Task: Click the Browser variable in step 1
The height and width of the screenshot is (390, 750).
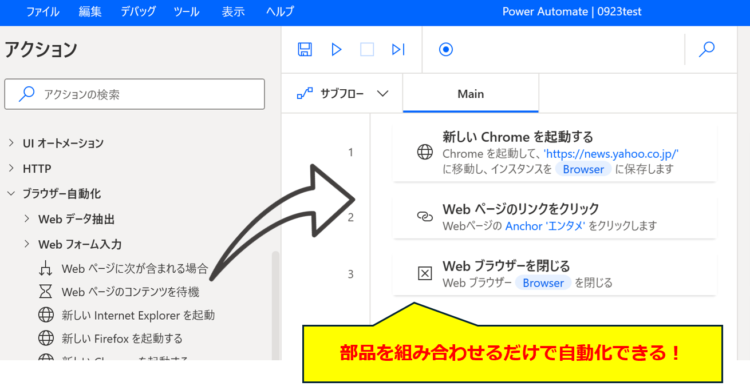Action: [583, 169]
